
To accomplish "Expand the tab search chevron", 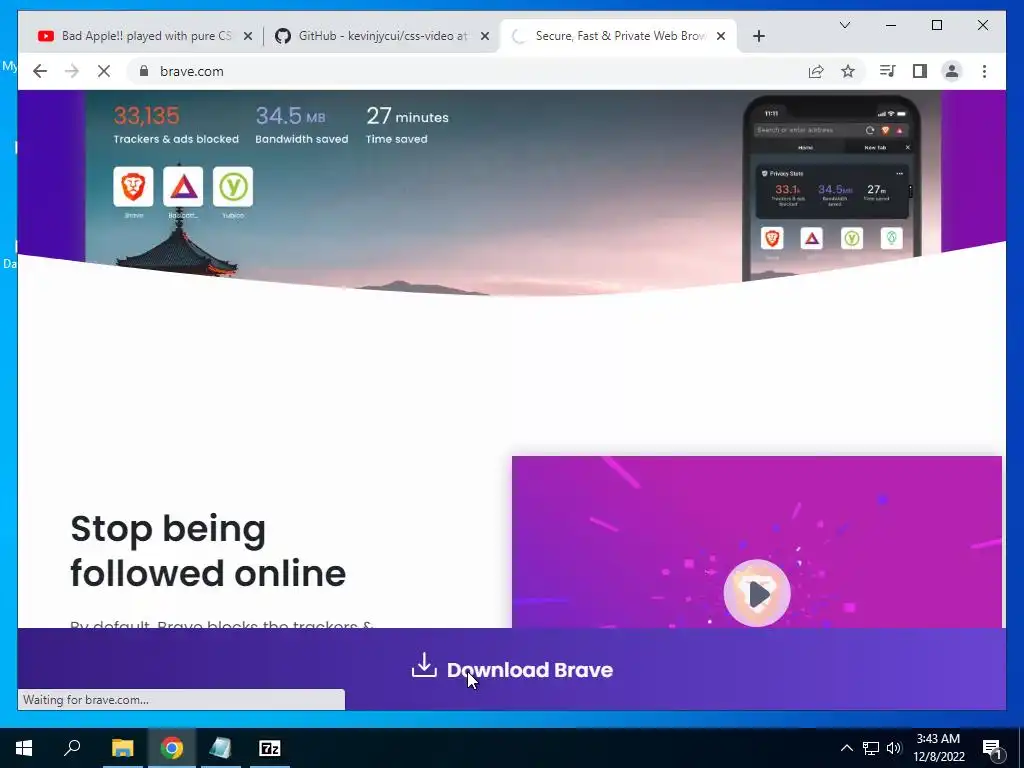I will [x=844, y=25].
